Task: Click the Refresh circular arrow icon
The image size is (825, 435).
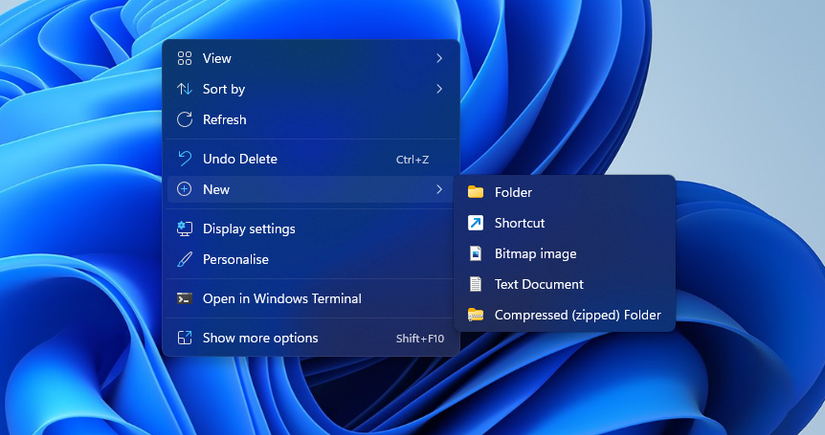Action: tap(185, 119)
